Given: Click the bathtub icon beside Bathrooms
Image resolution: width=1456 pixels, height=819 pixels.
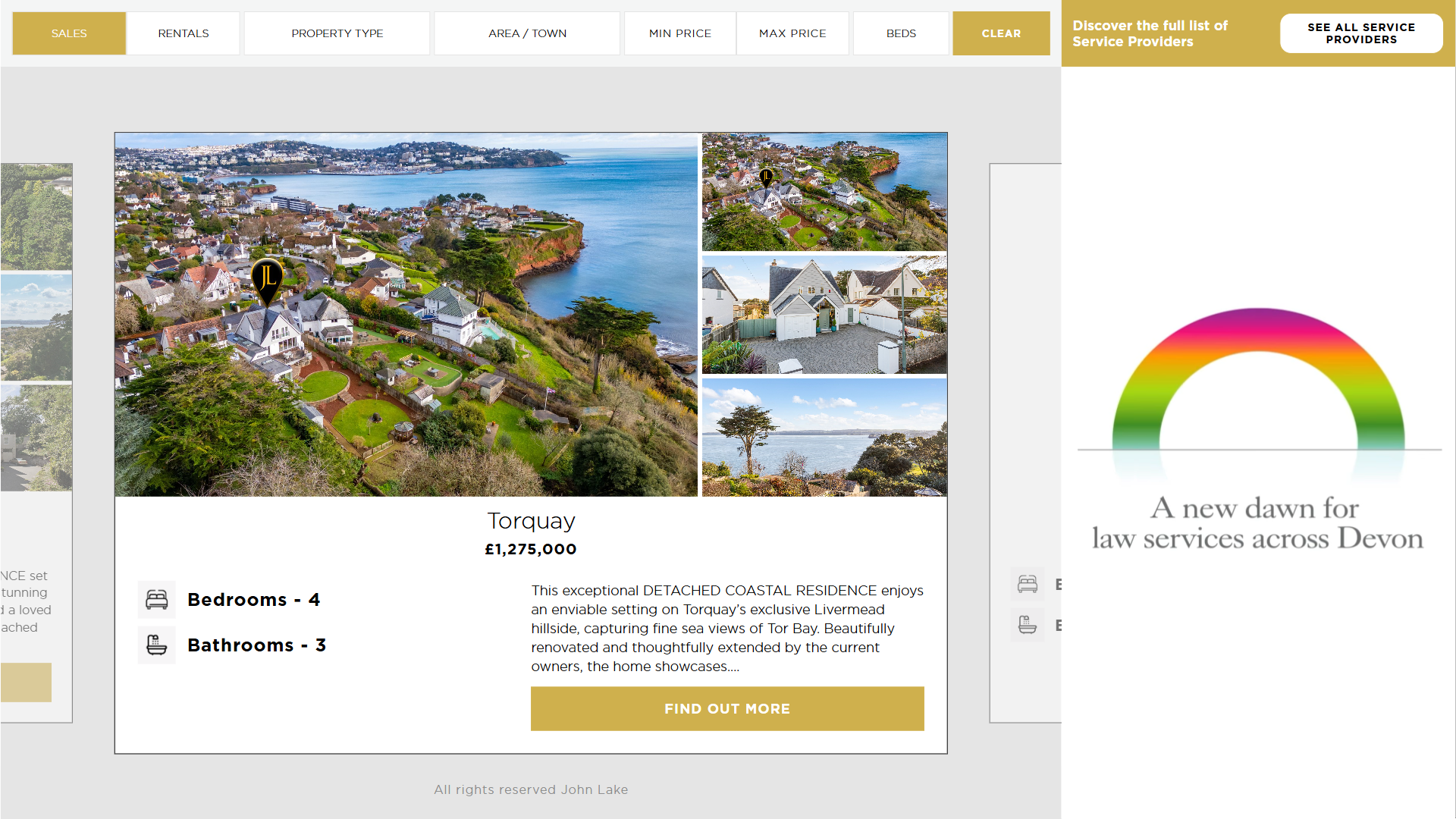Looking at the screenshot, I should coord(157,645).
